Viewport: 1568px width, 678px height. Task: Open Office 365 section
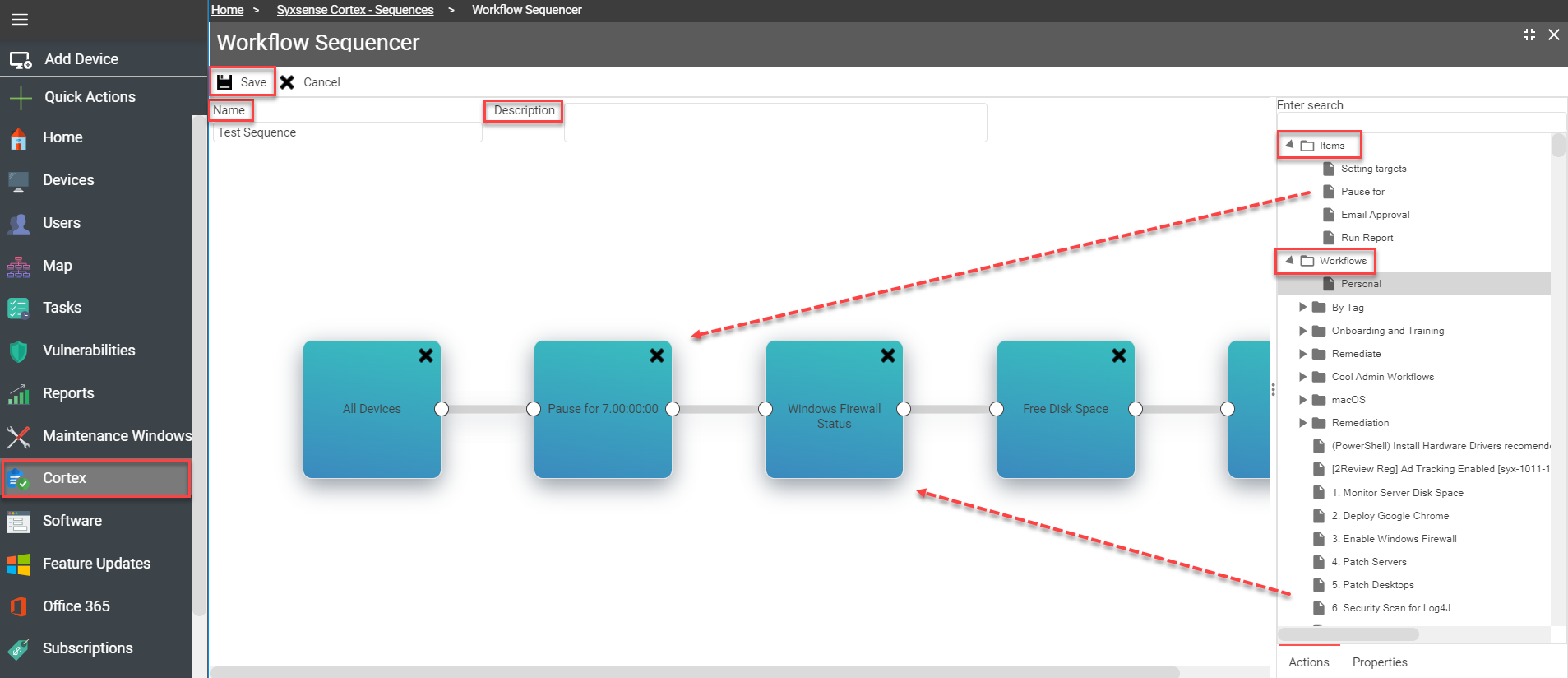[76, 606]
